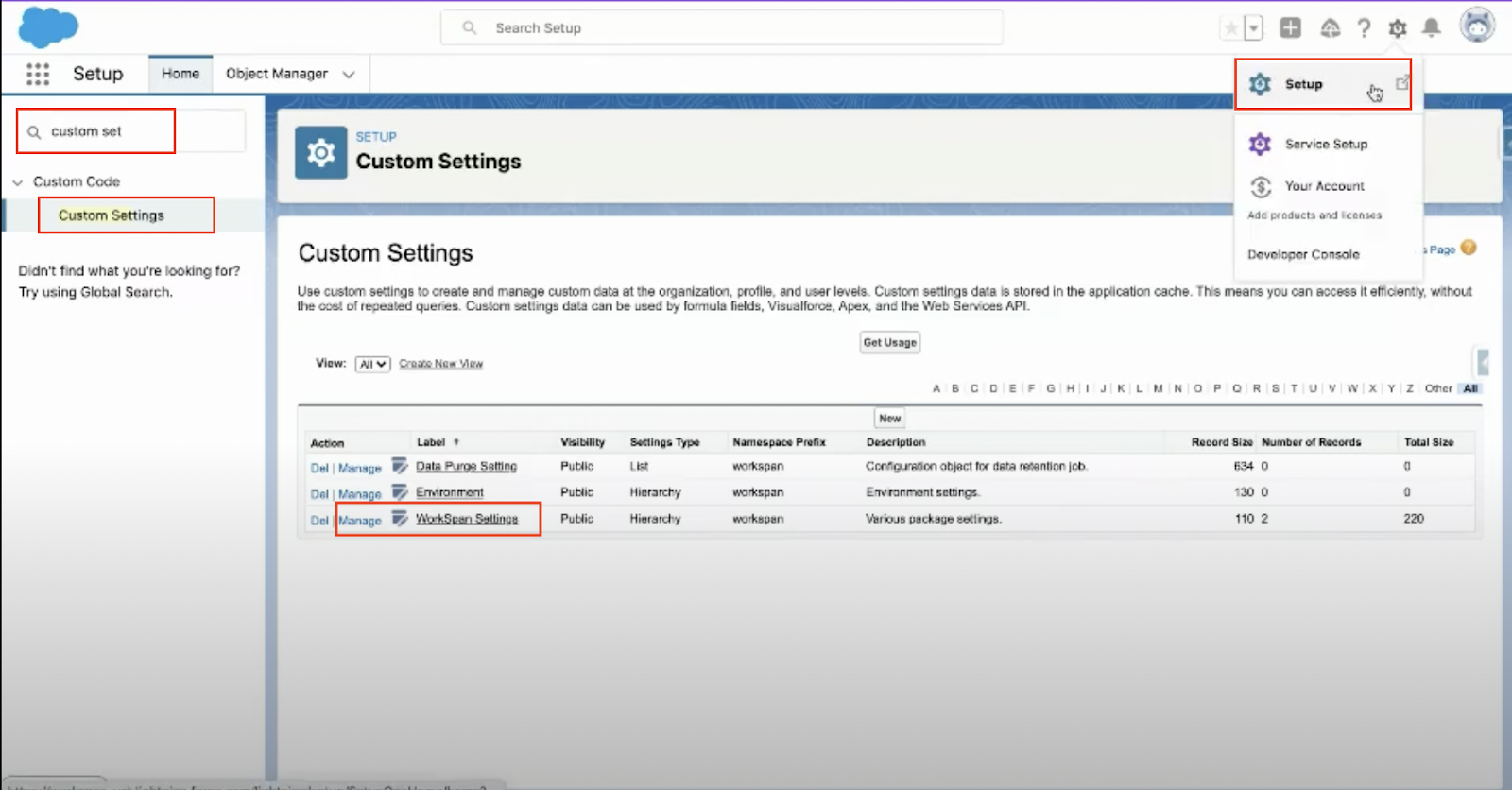Open the View dropdown set to All
The height and width of the screenshot is (790, 1512).
tap(372, 364)
